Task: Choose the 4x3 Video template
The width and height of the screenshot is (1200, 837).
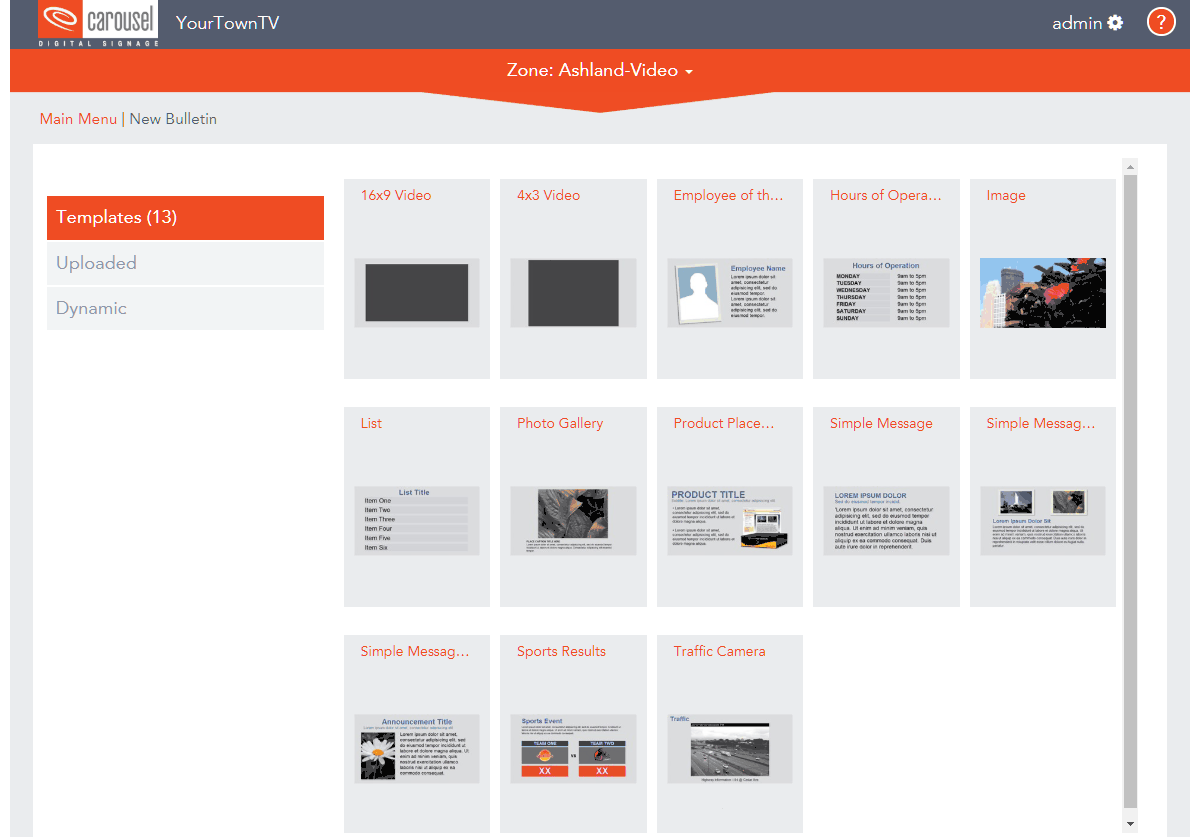Action: coord(573,278)
